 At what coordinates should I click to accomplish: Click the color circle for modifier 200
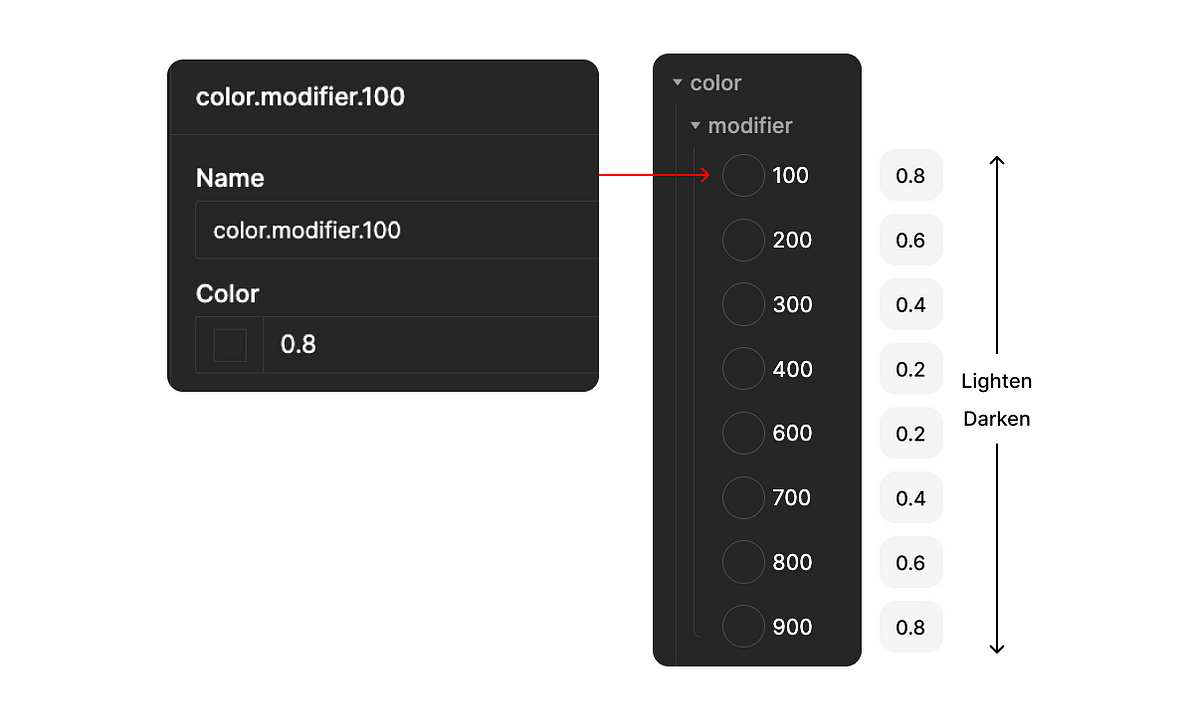pyautogui.click(x=743, y=240)
